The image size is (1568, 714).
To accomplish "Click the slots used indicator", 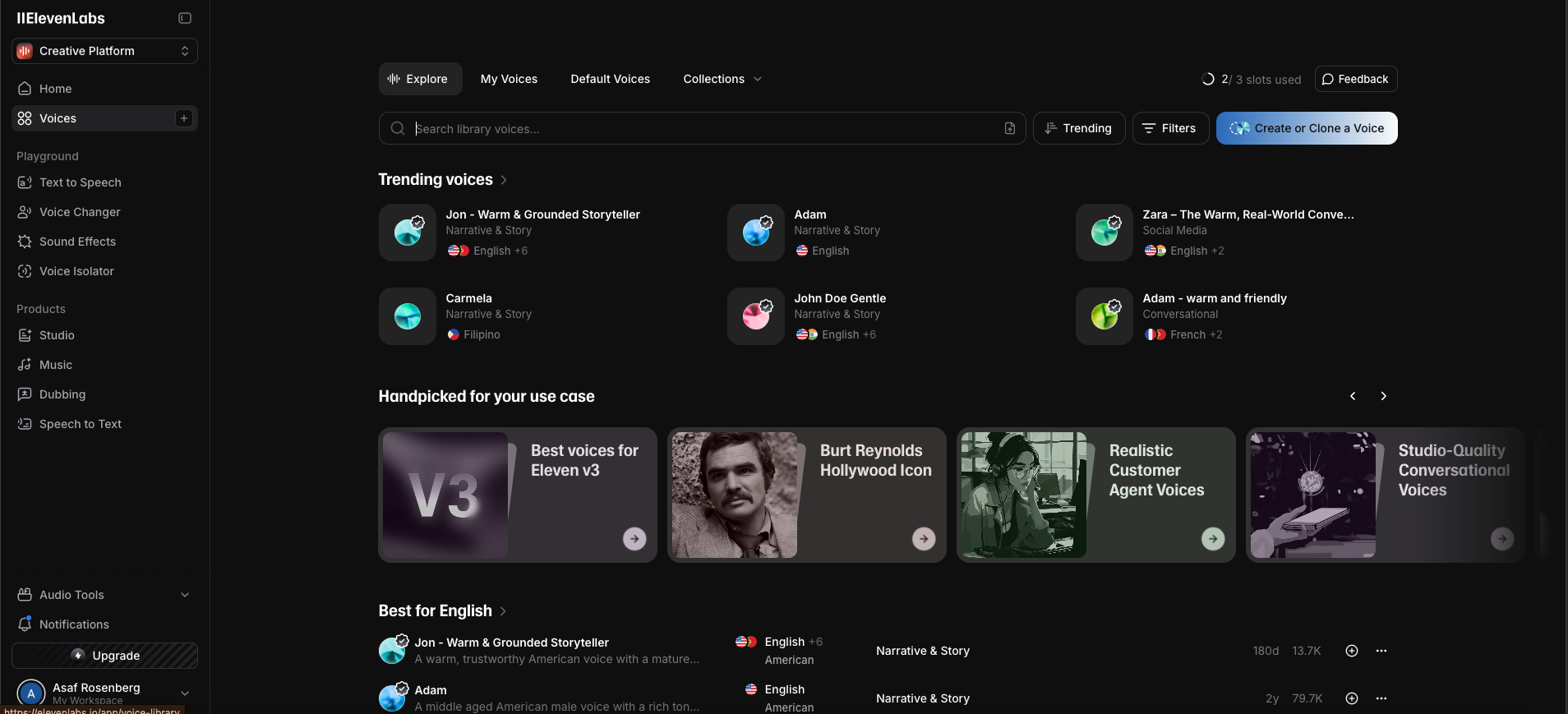I will 1252,80.
